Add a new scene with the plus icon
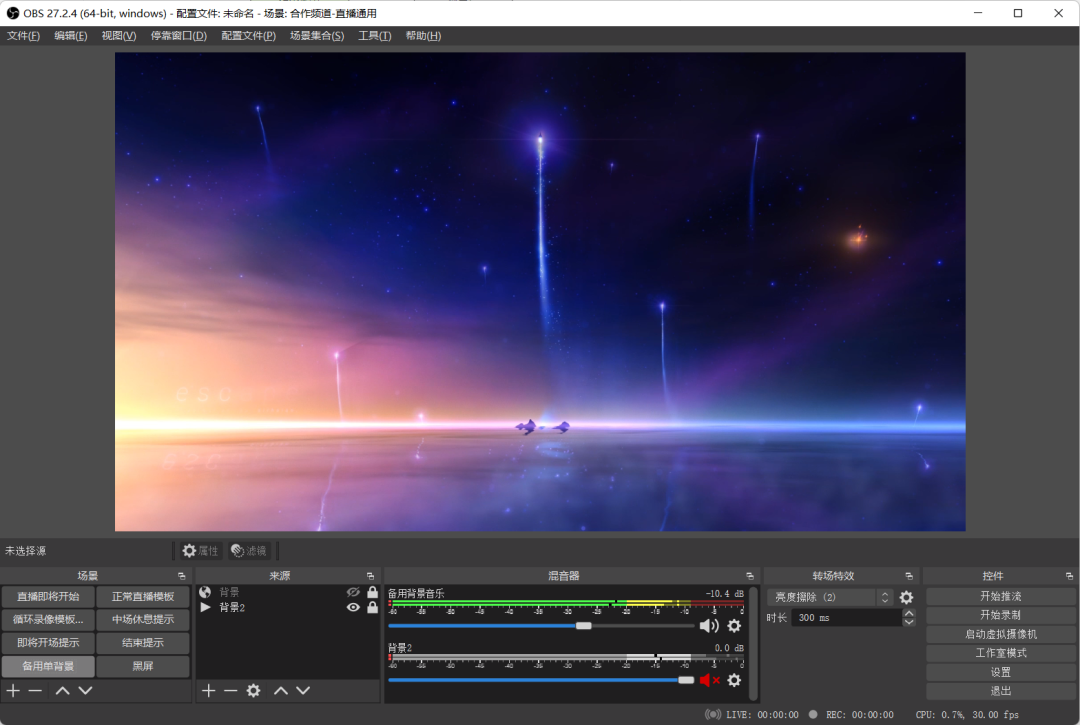Image resolution: width=1080 pixels, height=725 pixels. tap(13, 691)
